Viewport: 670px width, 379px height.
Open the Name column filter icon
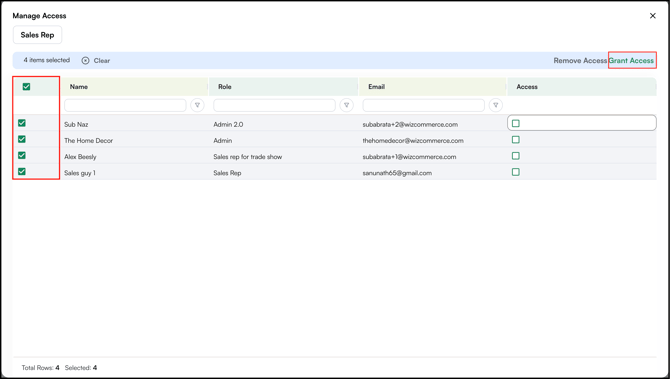197,105
